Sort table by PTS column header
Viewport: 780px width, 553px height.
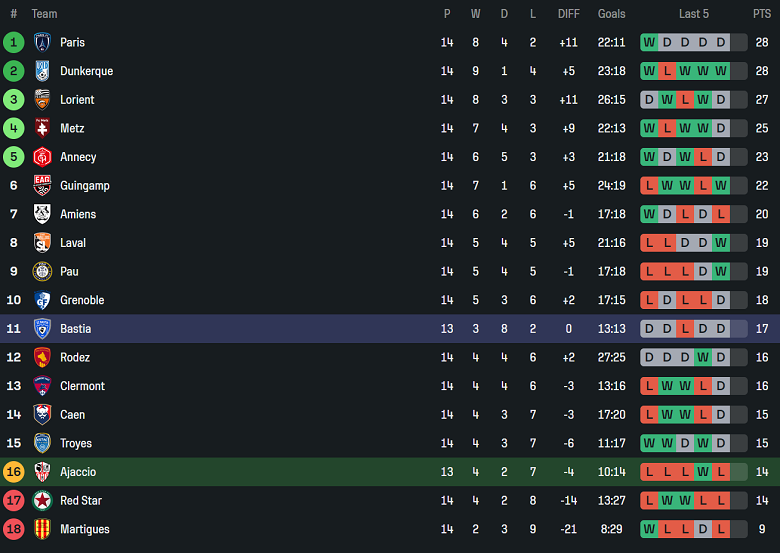(762, 14)
